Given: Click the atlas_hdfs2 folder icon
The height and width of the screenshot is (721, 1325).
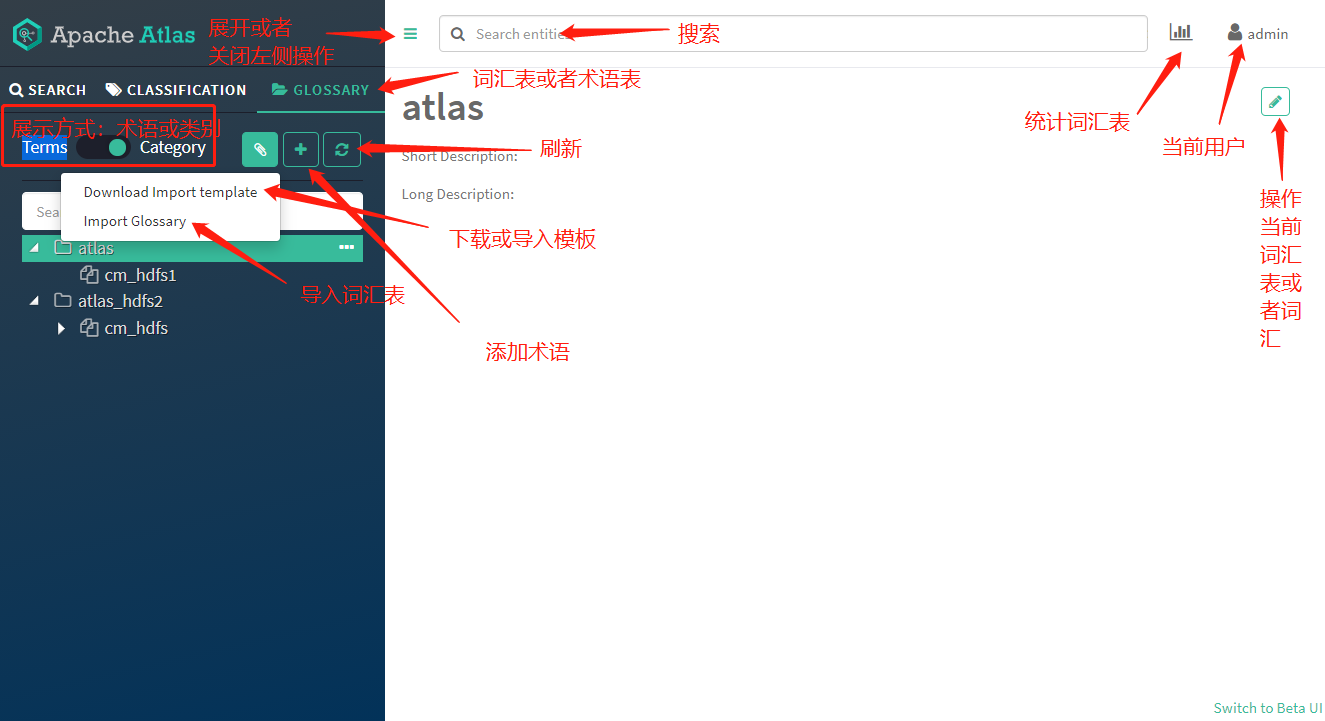Looking at the screenshot, I should [x=62, y=301].
